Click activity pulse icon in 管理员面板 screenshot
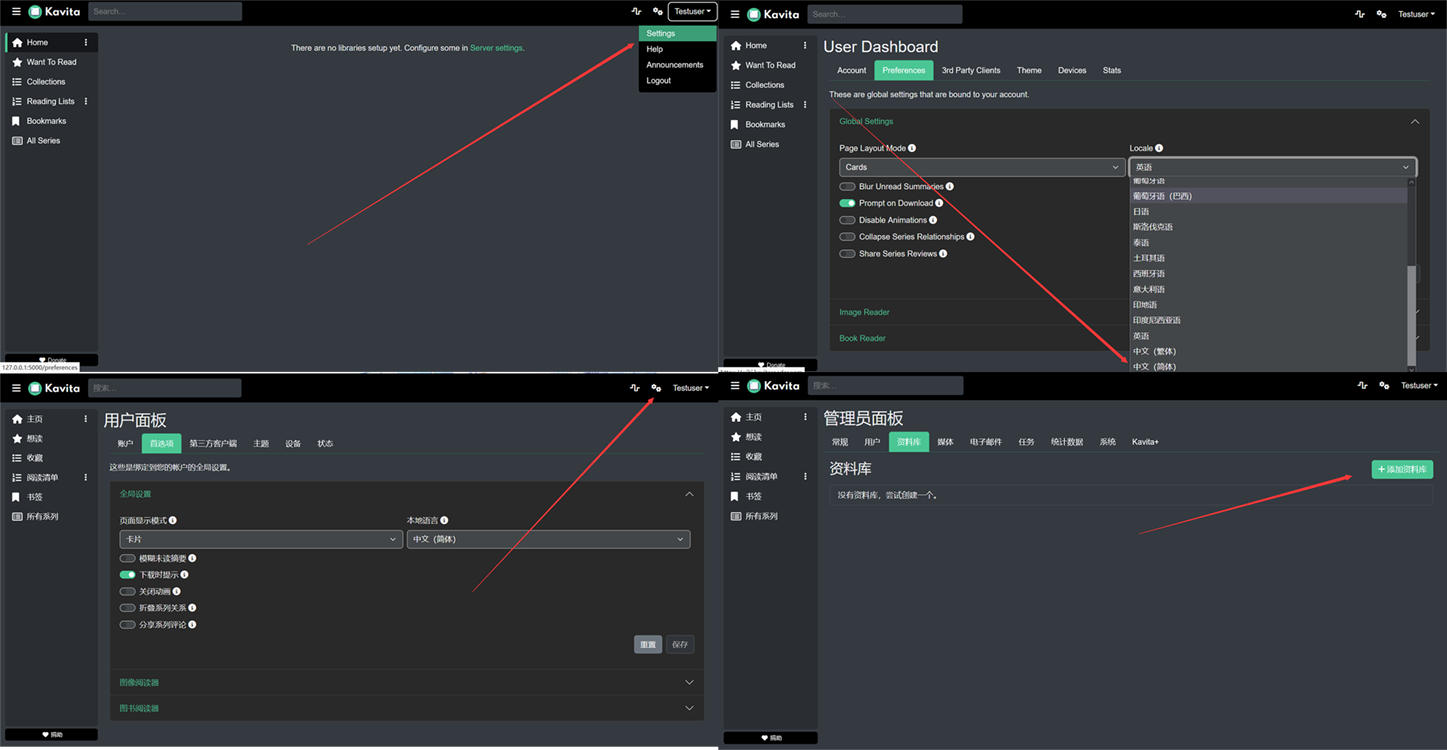This screenshot has height=750, width=1447. [1360, 385]
